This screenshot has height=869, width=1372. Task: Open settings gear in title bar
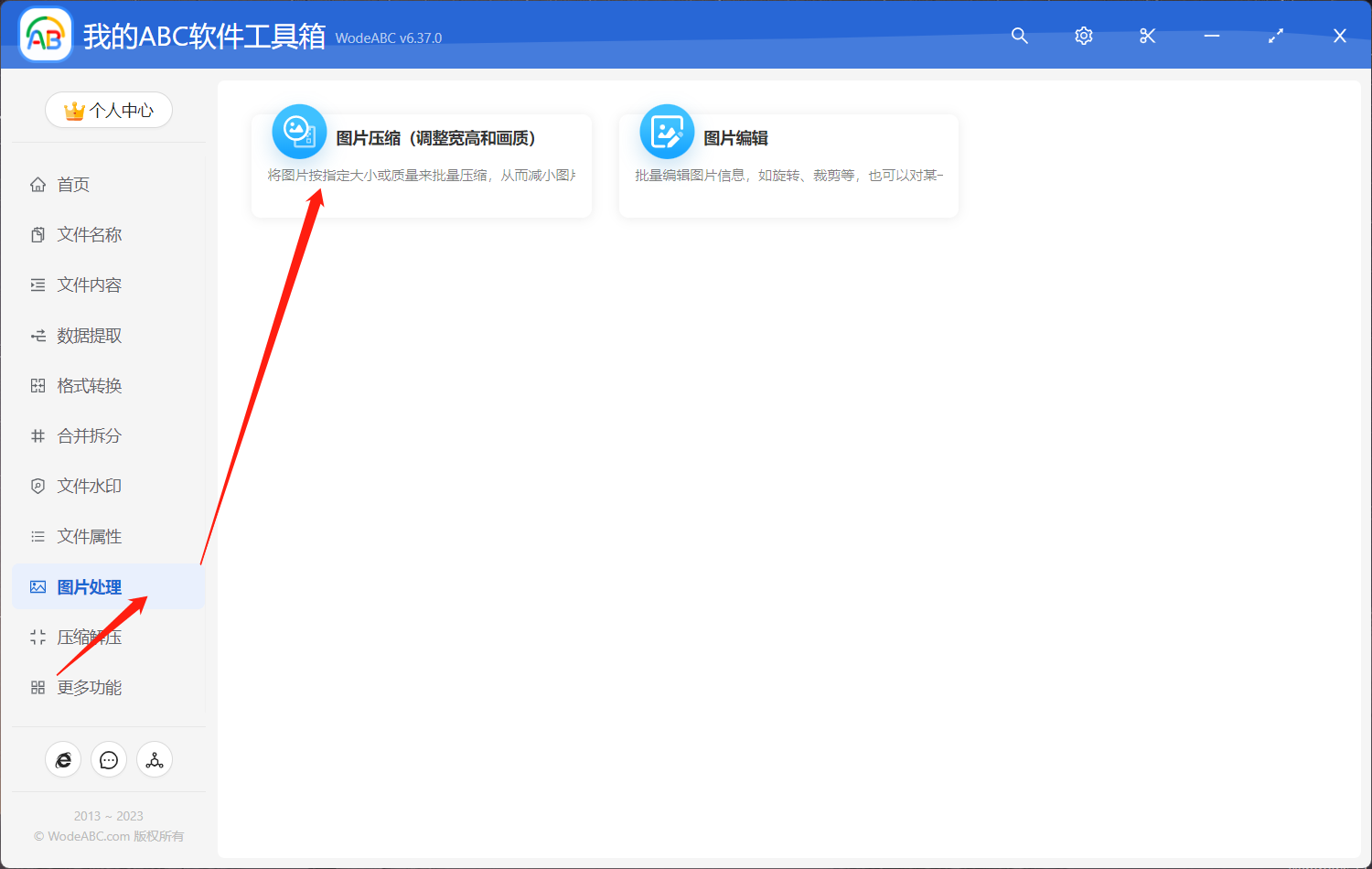[x=1084, y=36]
